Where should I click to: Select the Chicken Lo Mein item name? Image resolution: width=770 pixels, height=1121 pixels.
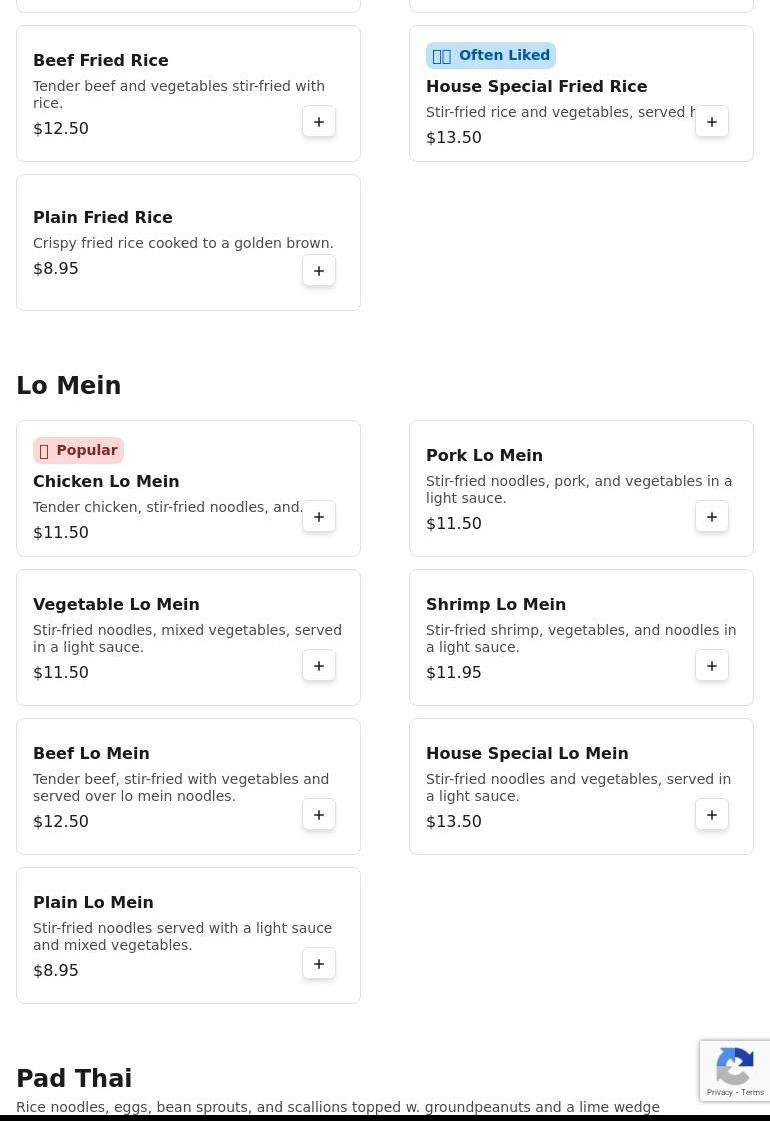click(x=106, y=481)
